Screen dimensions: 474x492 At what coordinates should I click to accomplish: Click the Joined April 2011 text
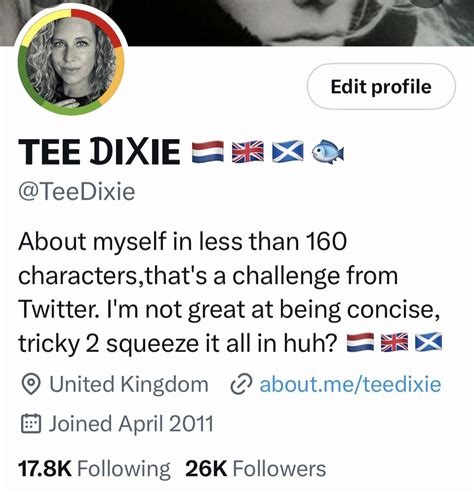pos(131,424)
